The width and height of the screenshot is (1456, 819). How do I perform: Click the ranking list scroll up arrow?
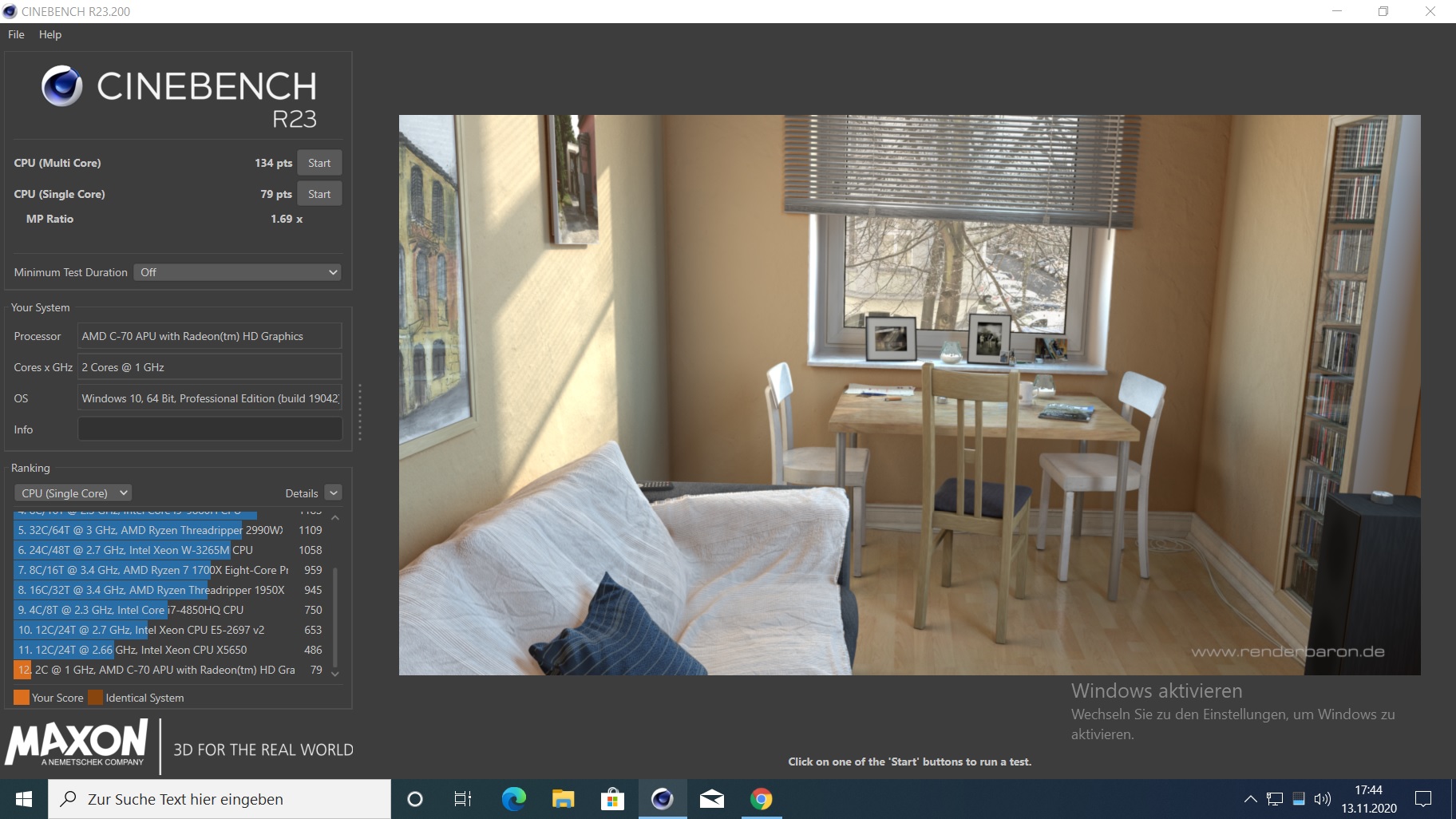[335, 518]
